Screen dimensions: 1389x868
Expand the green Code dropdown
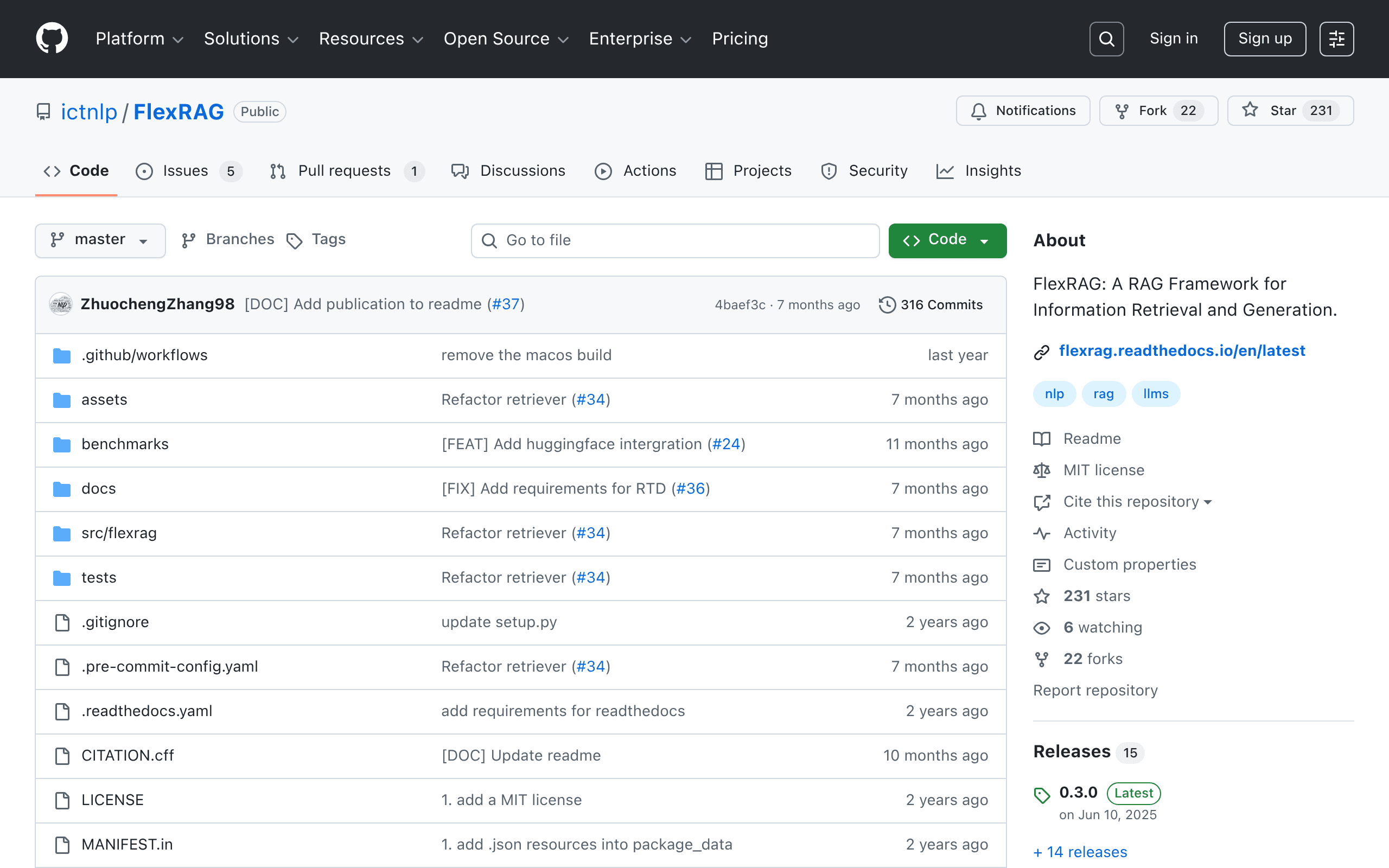click(947, 240)
